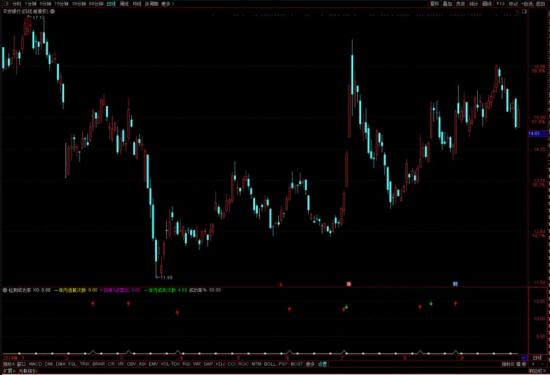This screenshot has height=375, width=550.
Task: Click the 更多 indicator list button
Action: point(310,364)
